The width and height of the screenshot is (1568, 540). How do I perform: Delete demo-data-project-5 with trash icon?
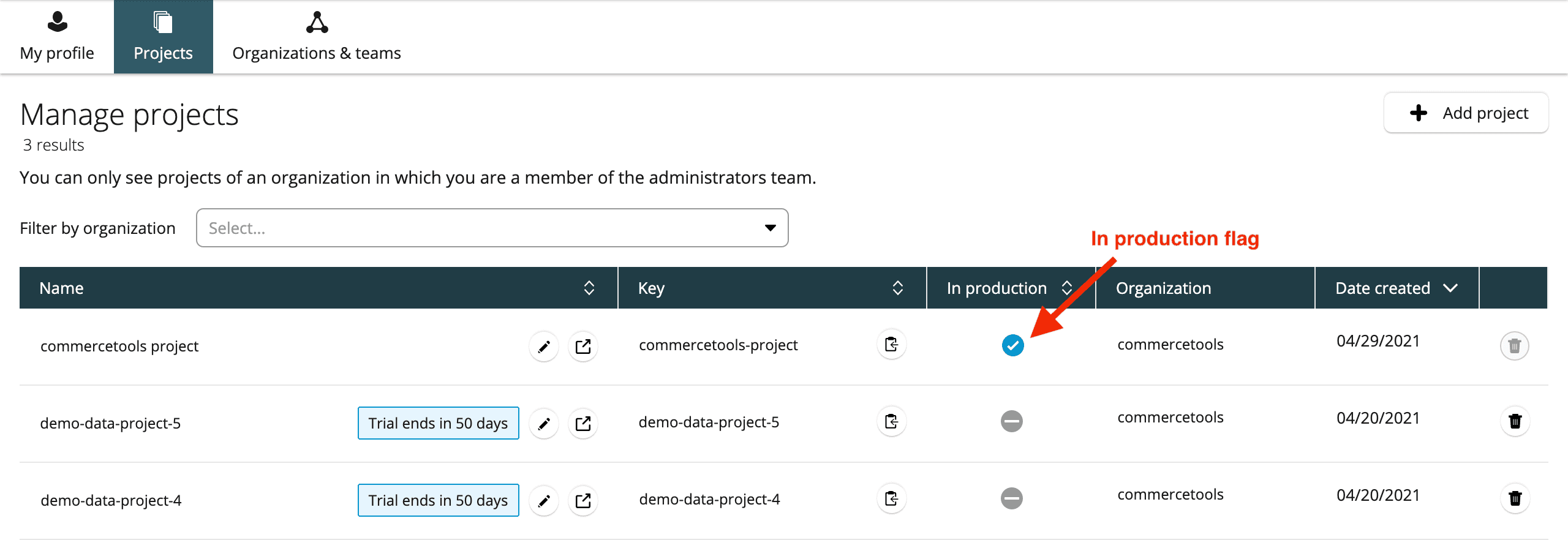[1515, 421]
